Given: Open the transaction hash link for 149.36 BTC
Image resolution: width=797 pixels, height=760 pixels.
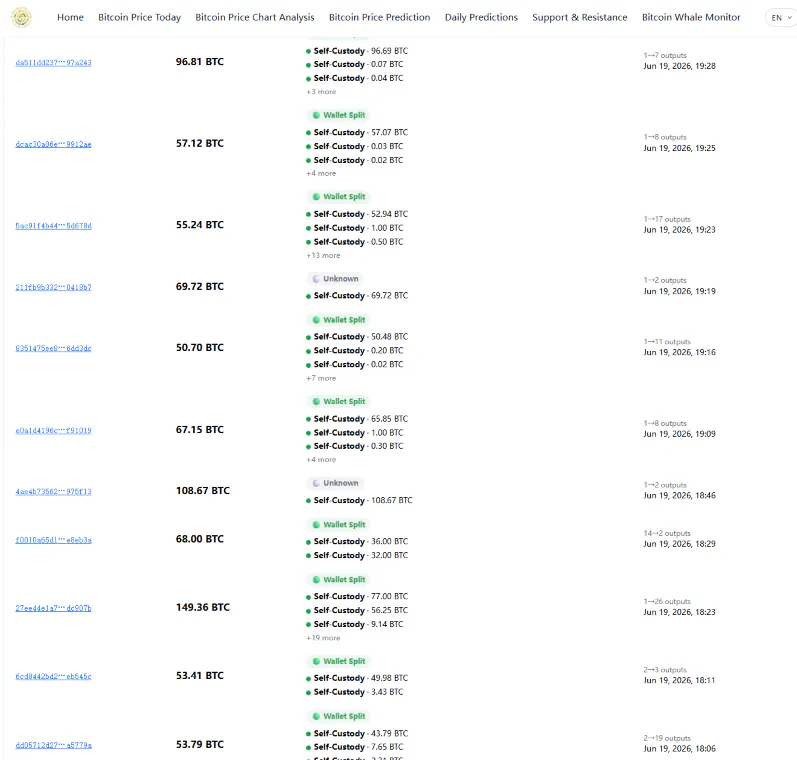Looking at the screenshot, I should (x=53, y=608).
